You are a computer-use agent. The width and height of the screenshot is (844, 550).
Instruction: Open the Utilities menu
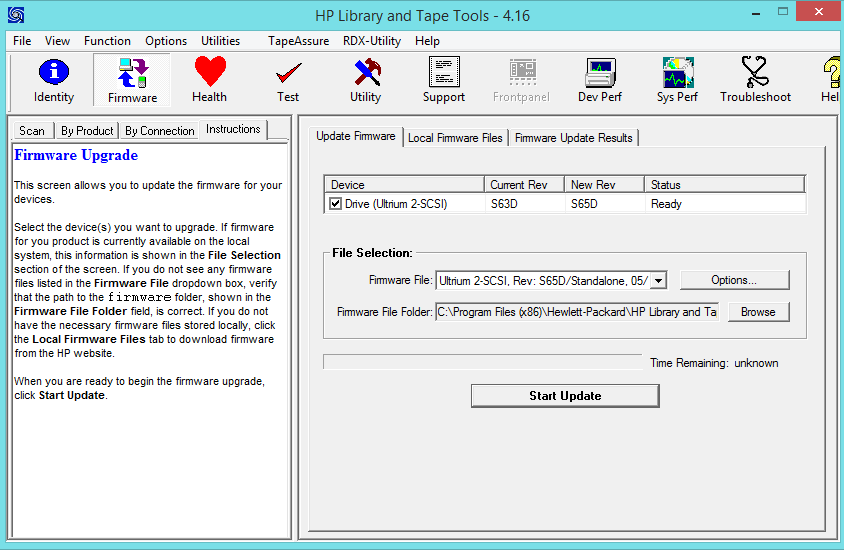tap(220, 41)
